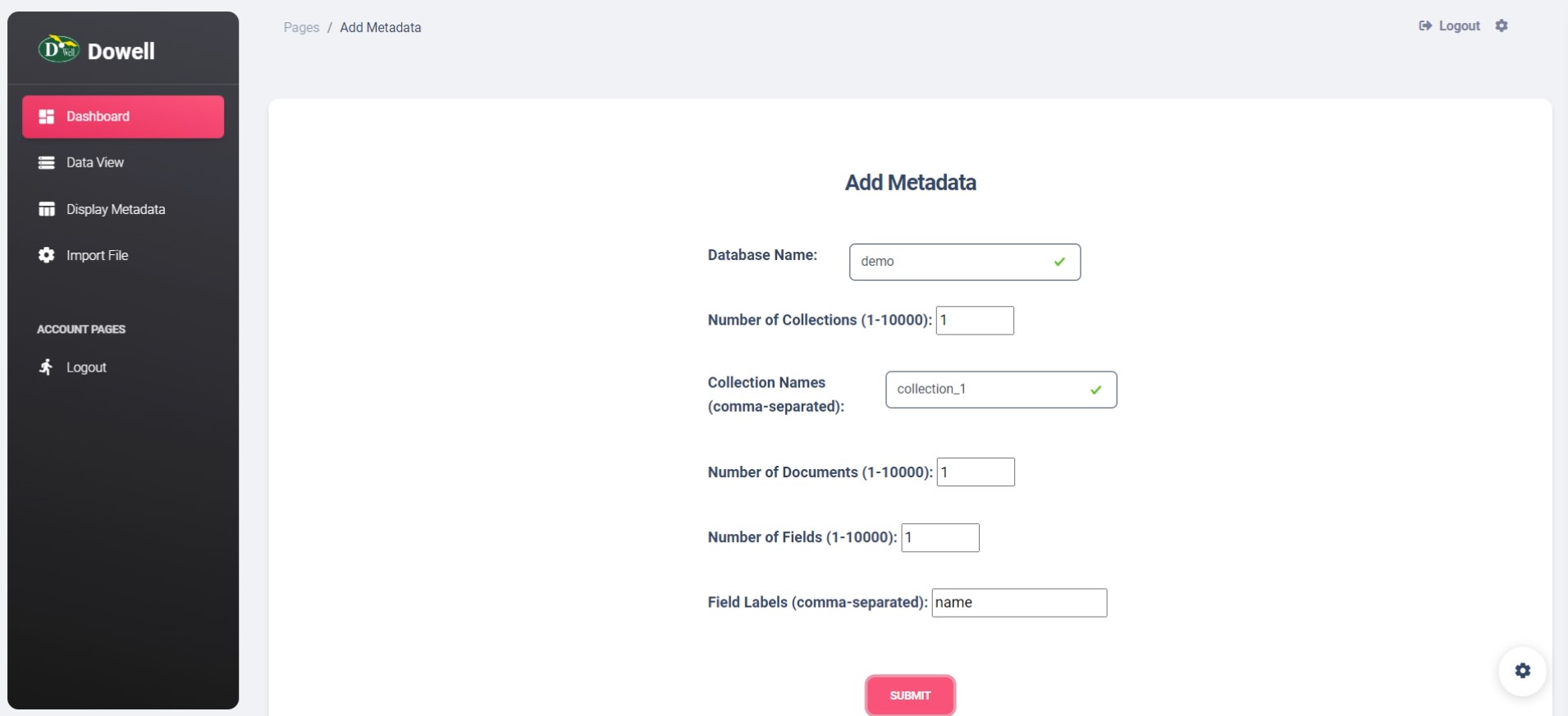The image size is (1568, 716).
Task: Select the Field Labels input showing name
Action: (1019, 602)
